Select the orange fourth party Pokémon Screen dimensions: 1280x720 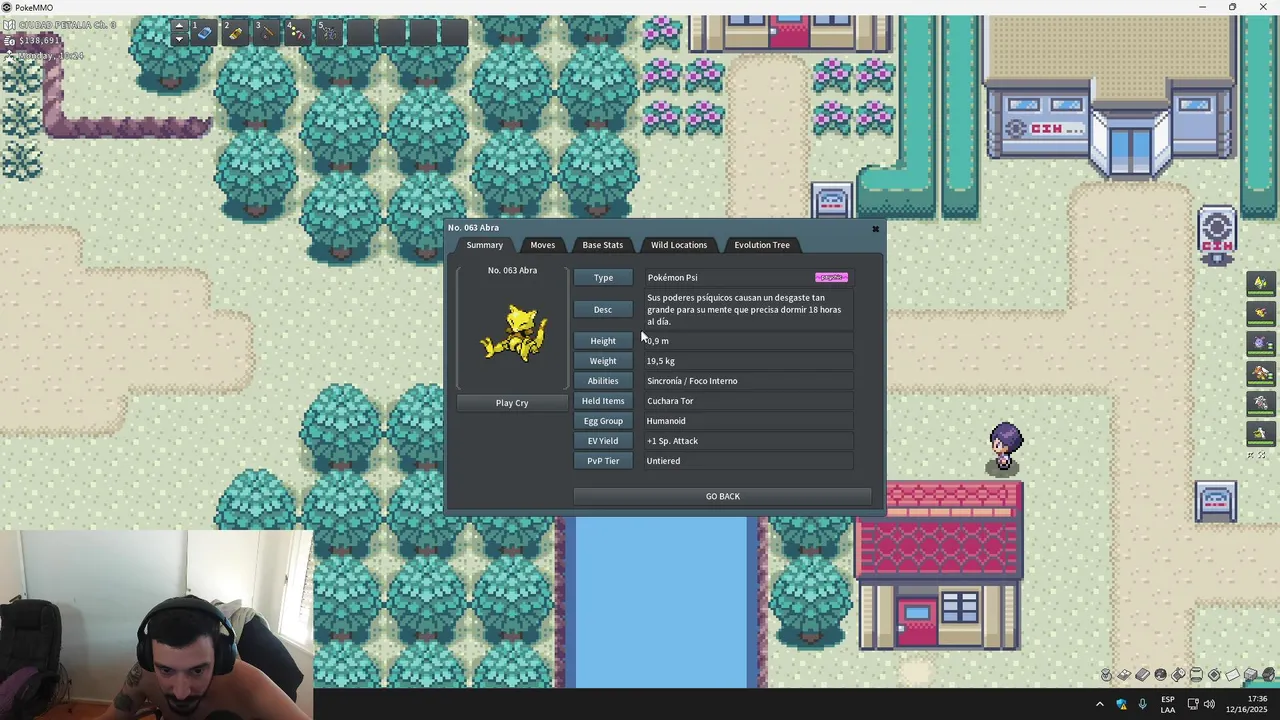1260,373
